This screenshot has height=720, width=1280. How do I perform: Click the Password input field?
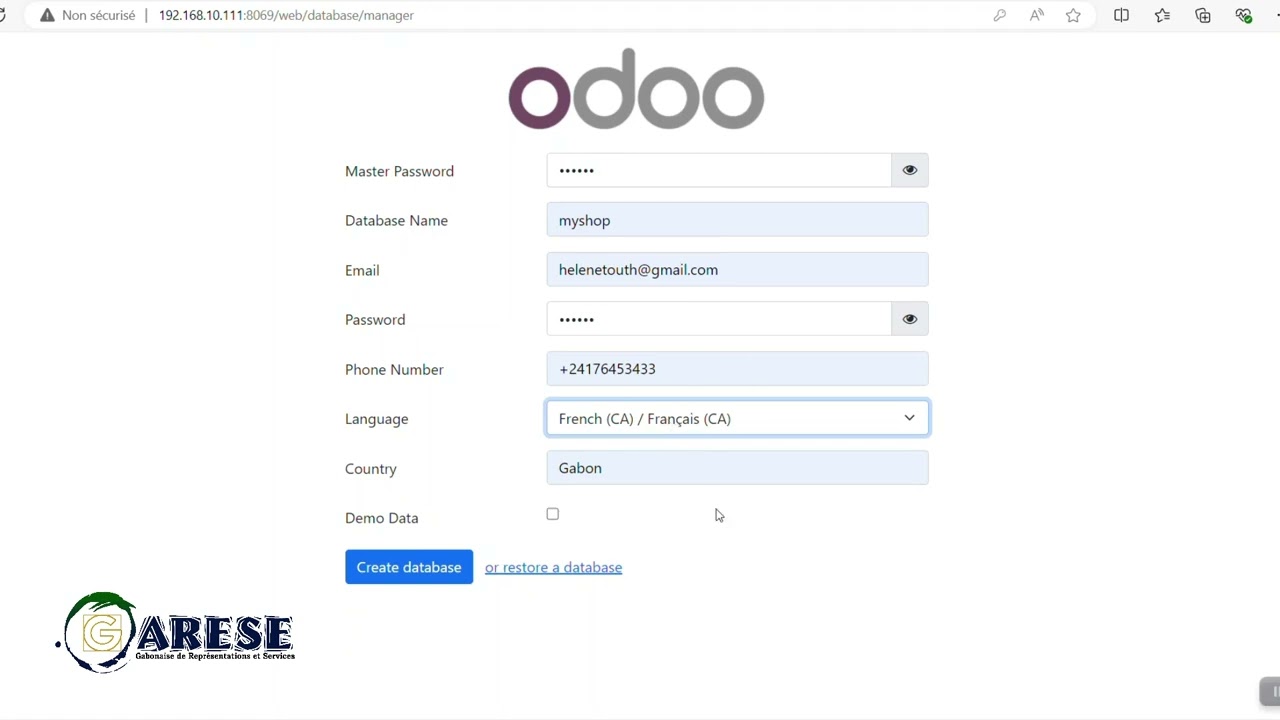click(718, 319)
